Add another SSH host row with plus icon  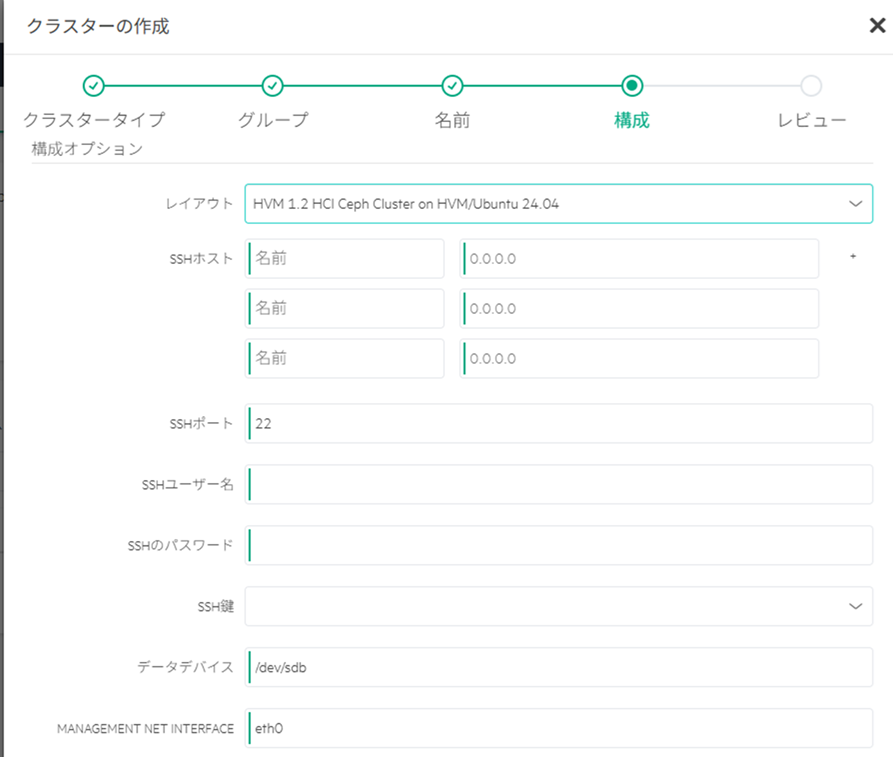click(853, 257)
